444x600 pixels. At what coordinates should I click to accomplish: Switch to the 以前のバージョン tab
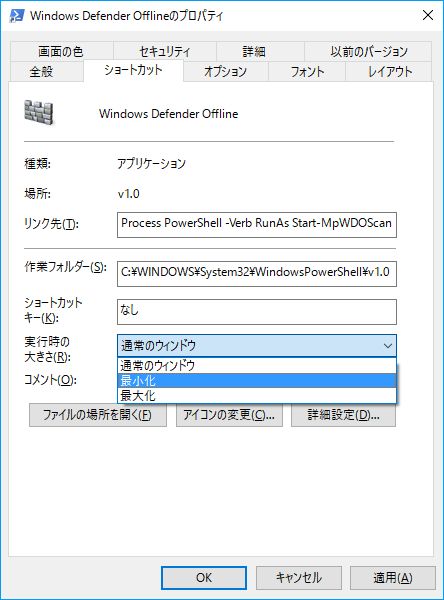pyautogui.click(x=368, y=51)
